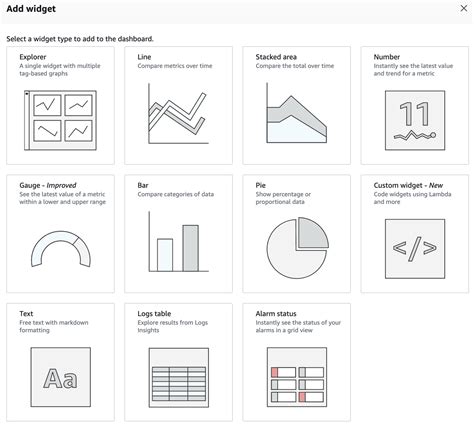Choose the Line chart icon

[178, 114]
